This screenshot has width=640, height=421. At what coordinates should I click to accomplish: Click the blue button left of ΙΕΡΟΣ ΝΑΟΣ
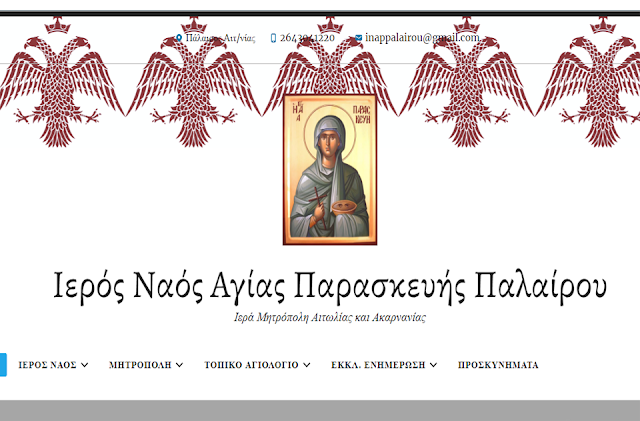[3, 365]
